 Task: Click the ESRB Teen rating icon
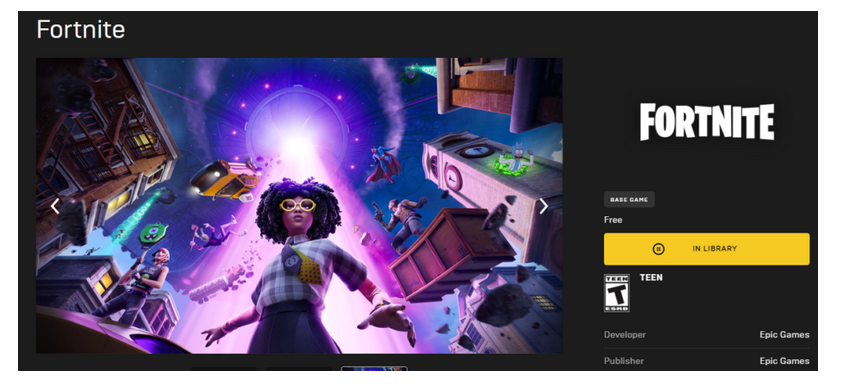(616, 293)
